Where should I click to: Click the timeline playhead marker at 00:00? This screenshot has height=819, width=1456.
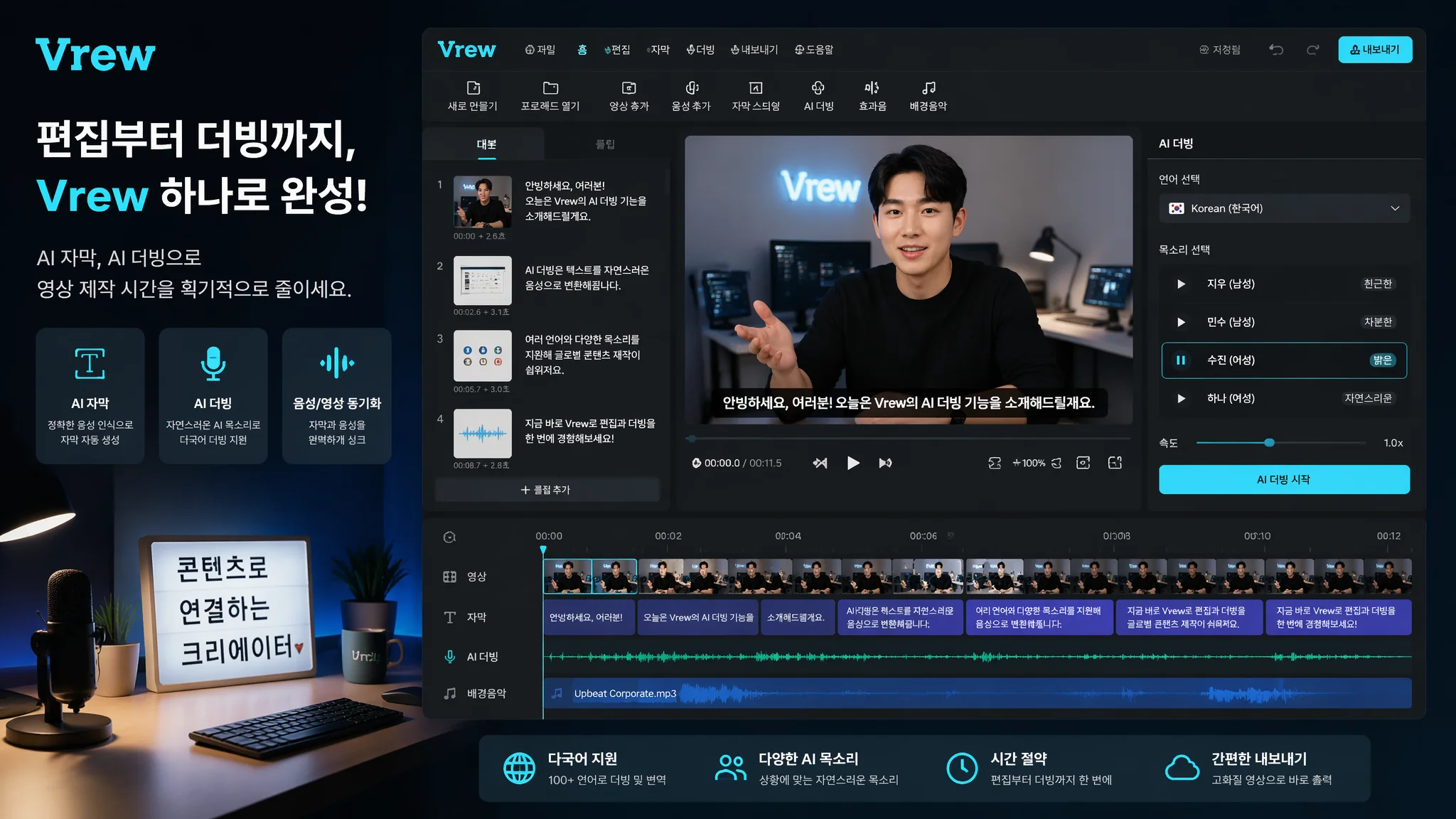coord(543,550)
